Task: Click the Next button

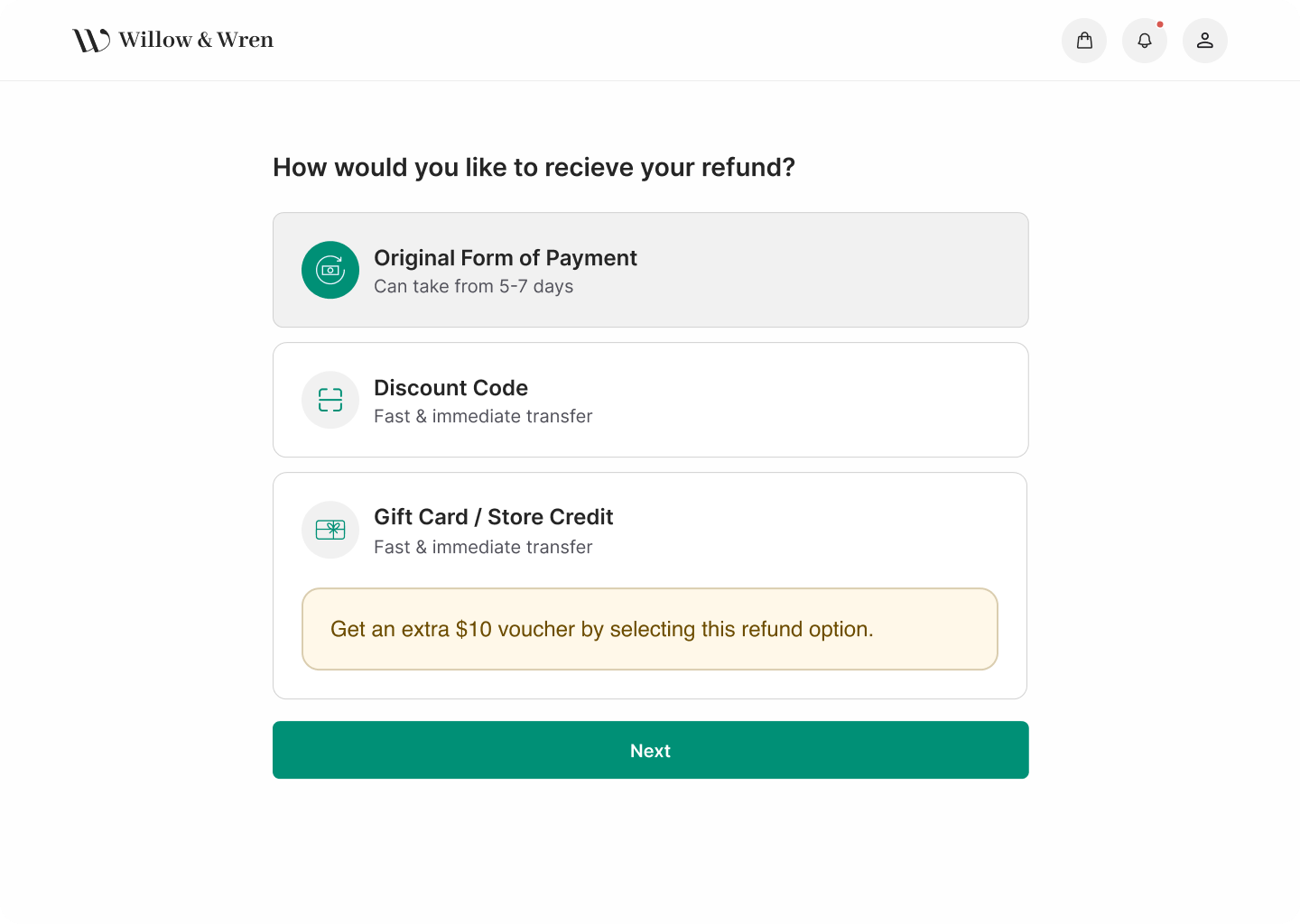Action: pyautogui.click(x=650, y=750)
